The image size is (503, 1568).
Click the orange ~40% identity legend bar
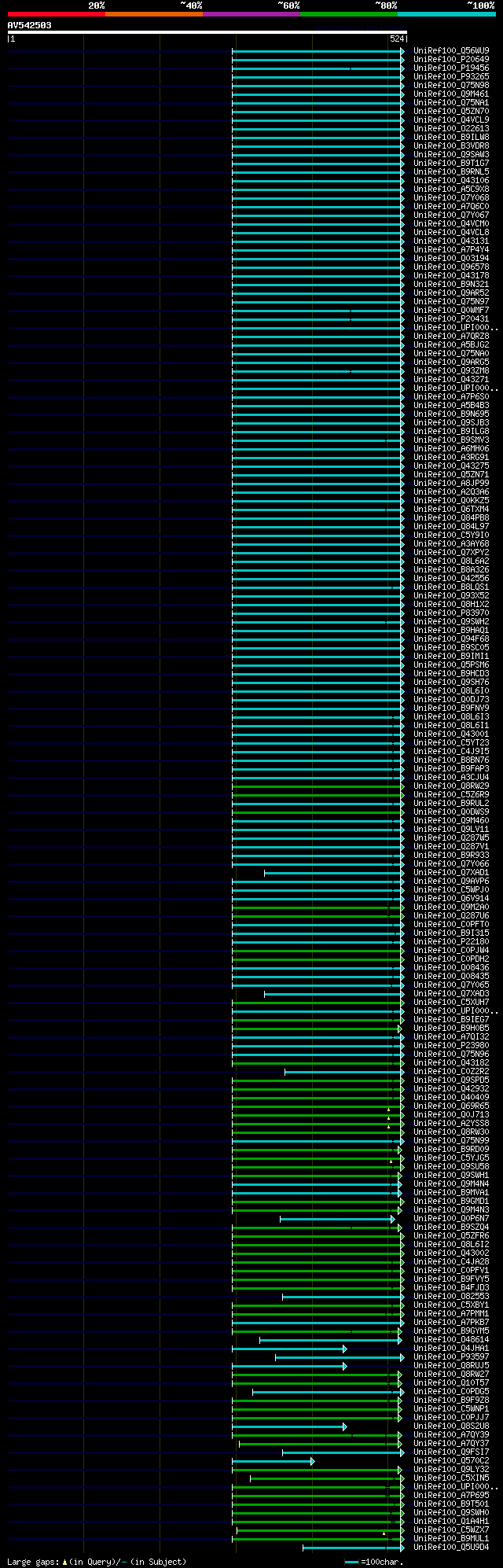tap(154, 13)
